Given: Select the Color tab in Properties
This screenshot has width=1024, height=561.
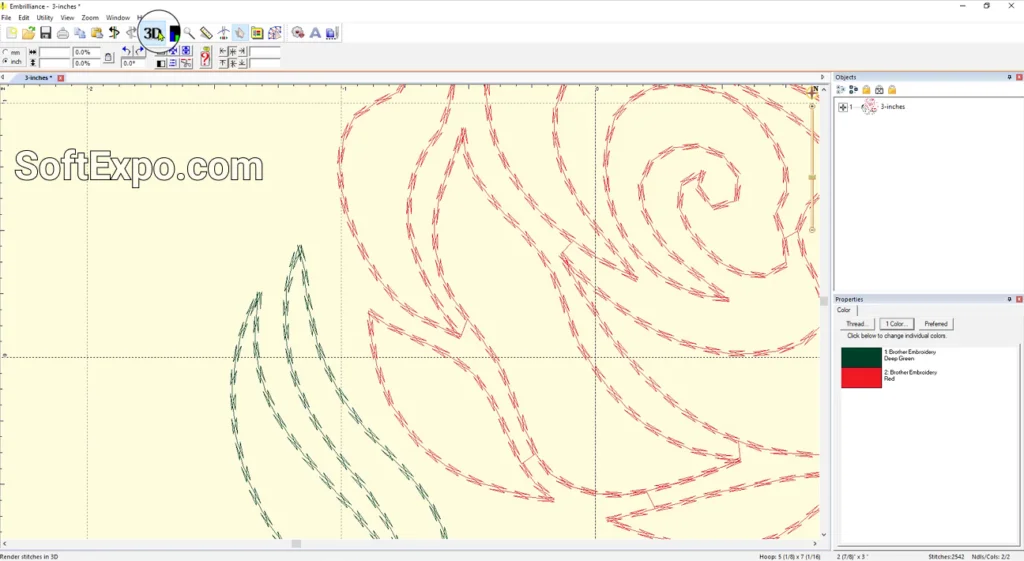Looking at the screenshot, I should coord(844,310).
